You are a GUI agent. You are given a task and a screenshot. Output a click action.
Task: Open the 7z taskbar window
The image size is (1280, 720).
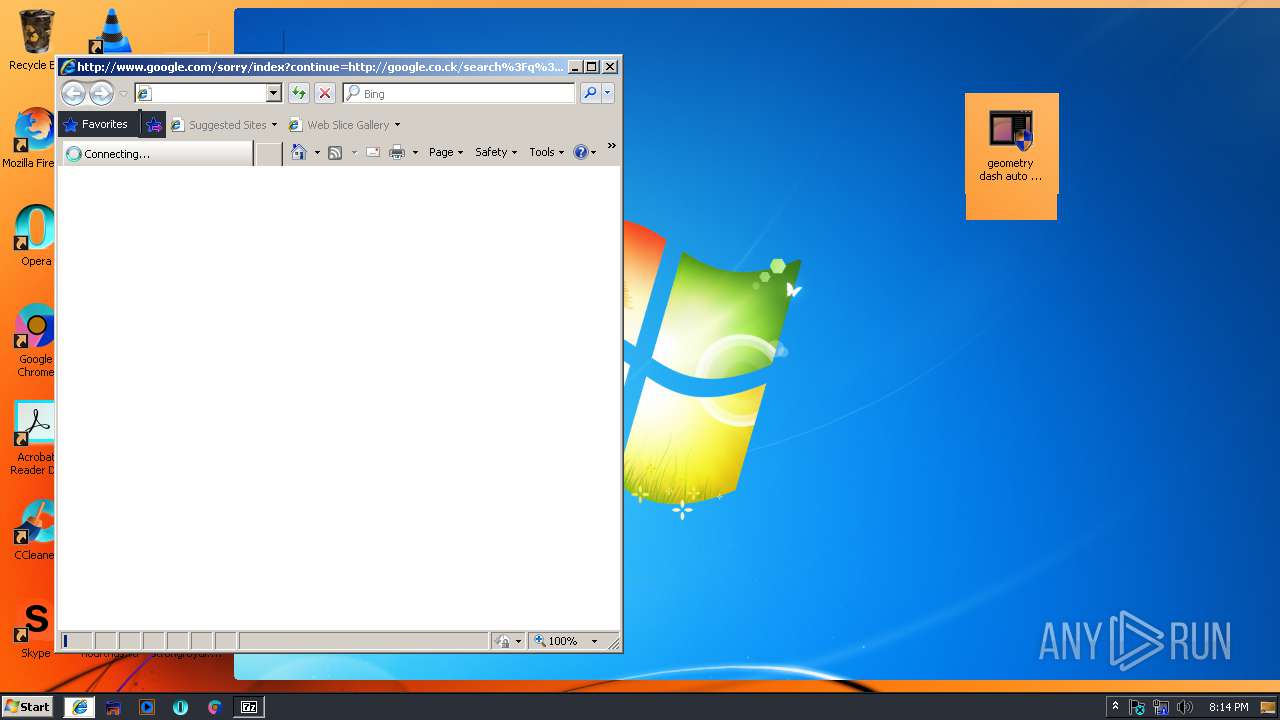click(x=249, y=707)
